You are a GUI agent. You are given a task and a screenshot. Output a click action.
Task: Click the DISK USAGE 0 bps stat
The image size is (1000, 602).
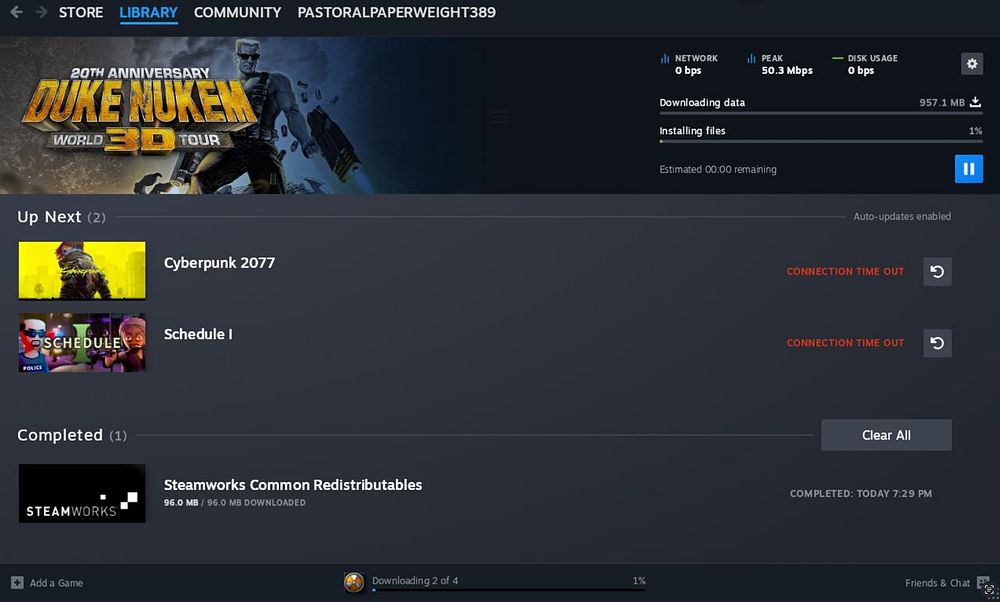click(x=865, y=64)
